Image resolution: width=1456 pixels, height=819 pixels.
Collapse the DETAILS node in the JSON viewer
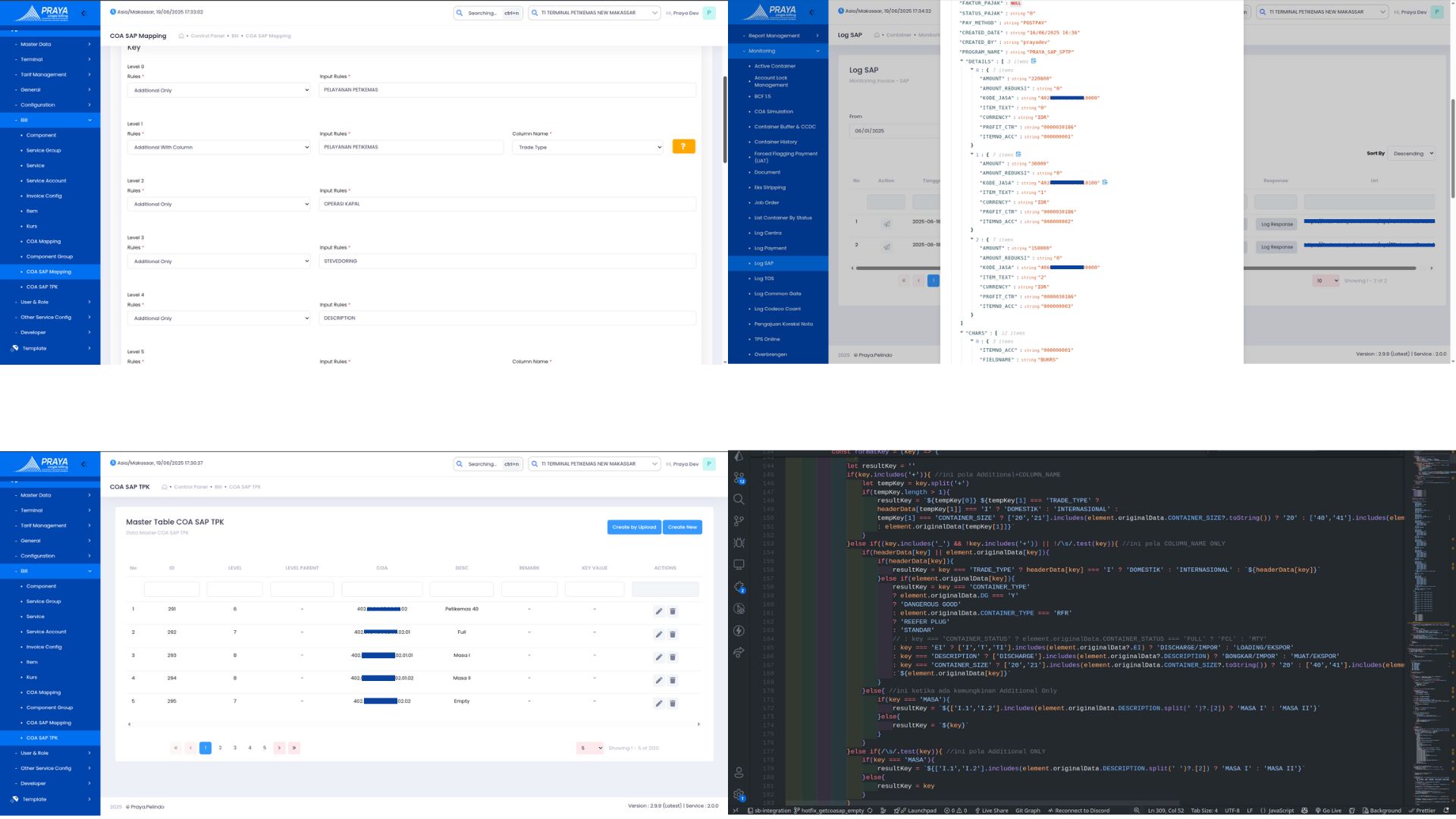(x=962, y=61)
